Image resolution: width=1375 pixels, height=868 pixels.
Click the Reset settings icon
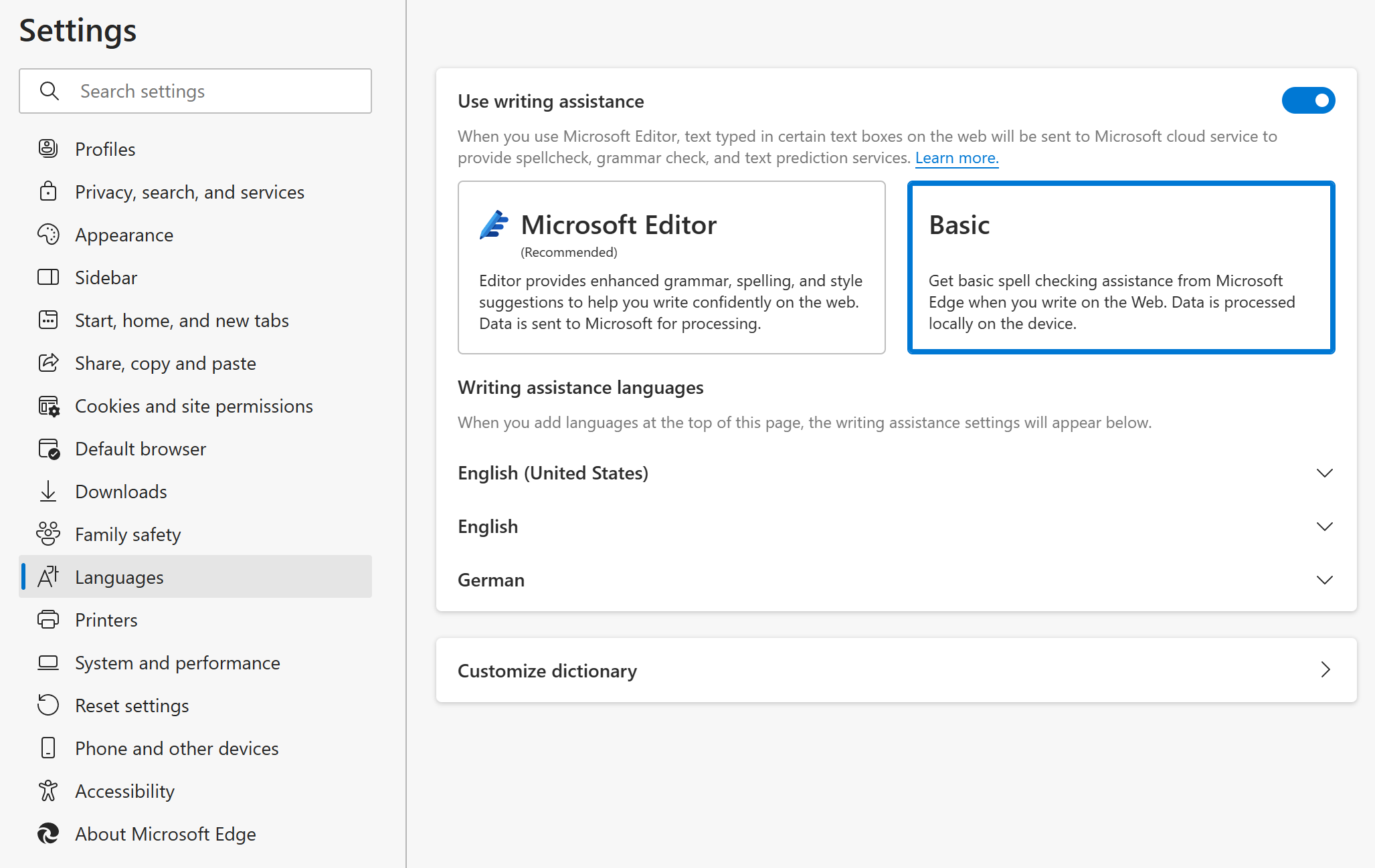tap(48, 705)
